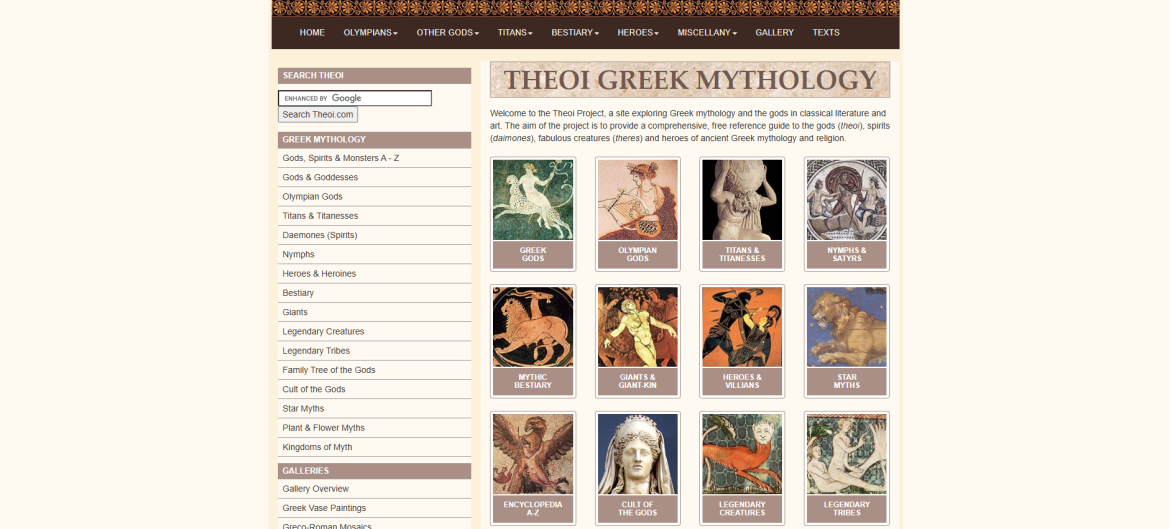Open the Greek Gods image tile
Viewport: 1170px width, 529px height.
pyautogui.click(x=533, y=213)
